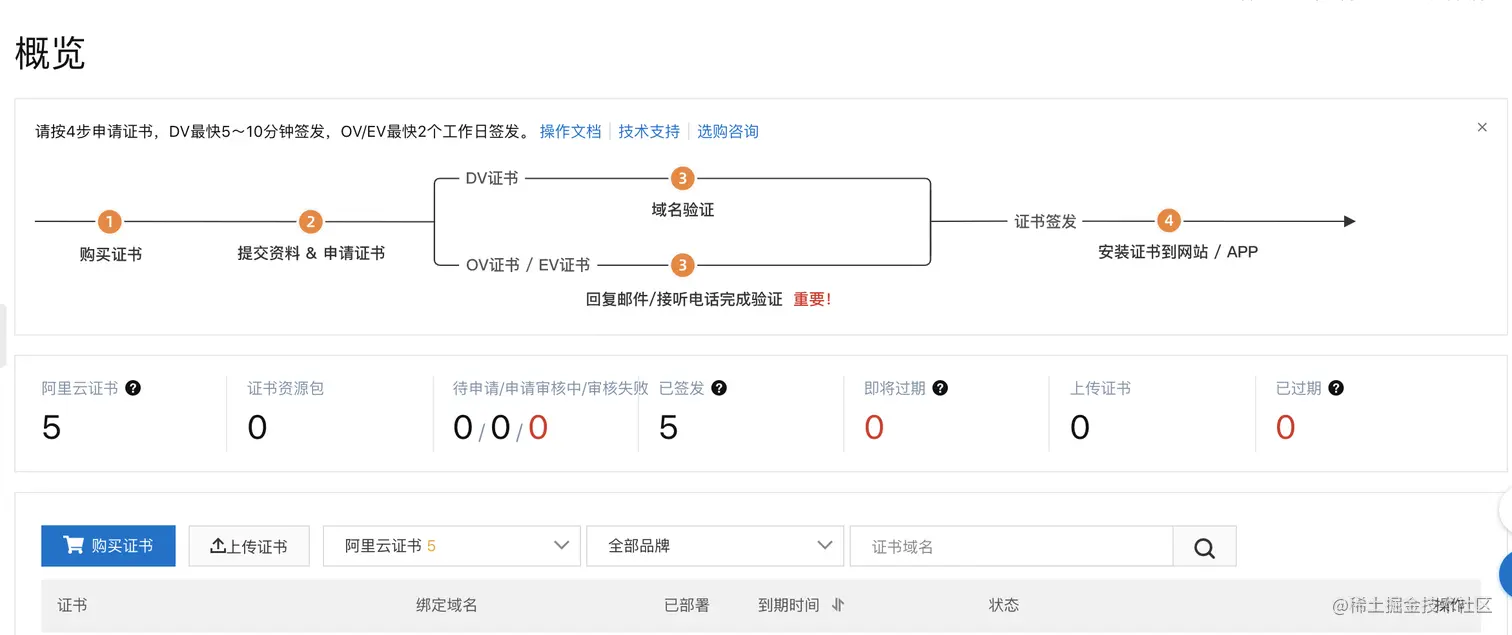Click the help icon next to 已过期
Image resolution: width=1512 pixels, height=635 pixels.
pyautogui.click(x=1336, y=388)
